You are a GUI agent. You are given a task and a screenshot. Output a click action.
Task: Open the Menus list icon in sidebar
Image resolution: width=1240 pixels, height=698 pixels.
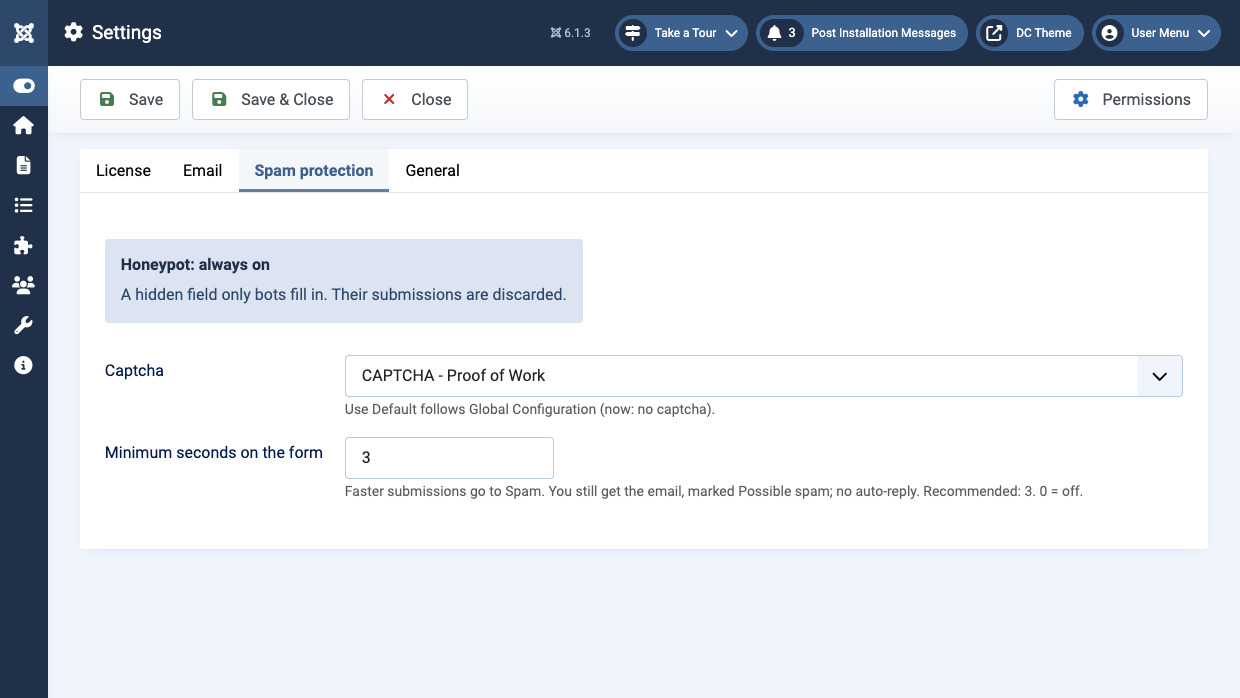[24, 205]
